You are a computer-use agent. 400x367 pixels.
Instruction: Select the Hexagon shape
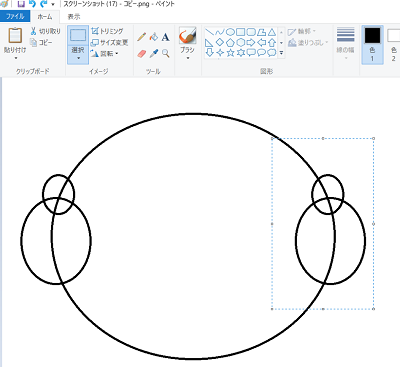pos(240,42)
